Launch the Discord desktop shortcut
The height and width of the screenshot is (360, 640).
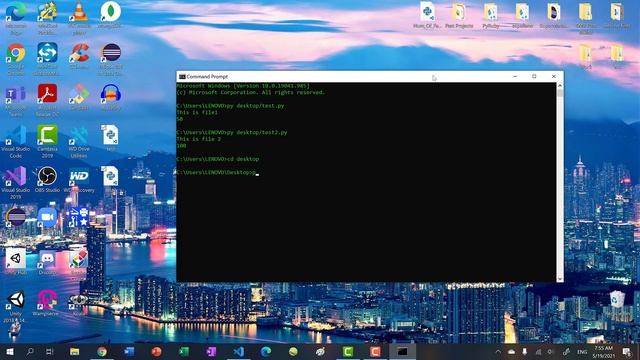coord(47,261)
